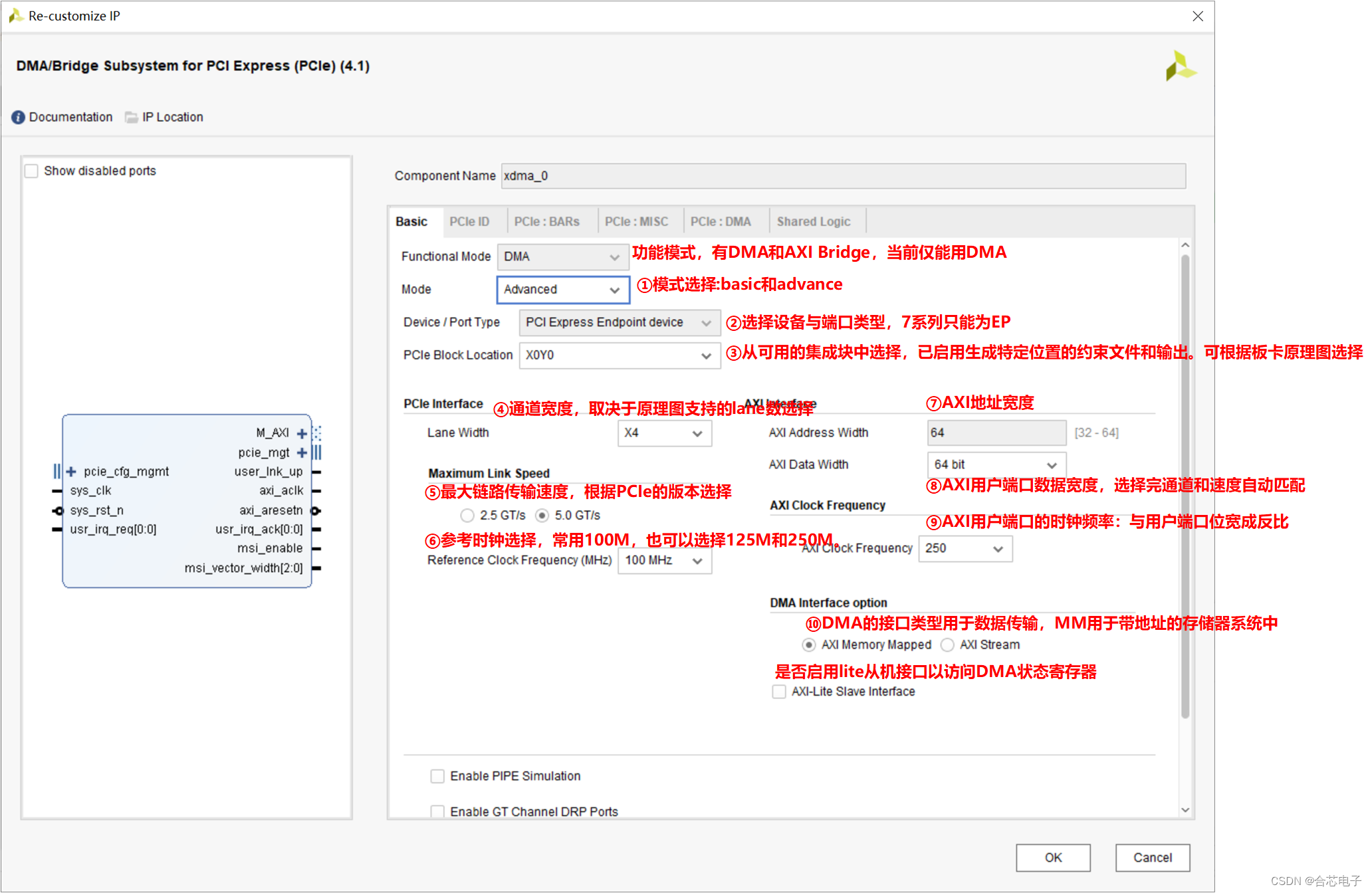Click the Xilinx logo in header

point(1181,66)
